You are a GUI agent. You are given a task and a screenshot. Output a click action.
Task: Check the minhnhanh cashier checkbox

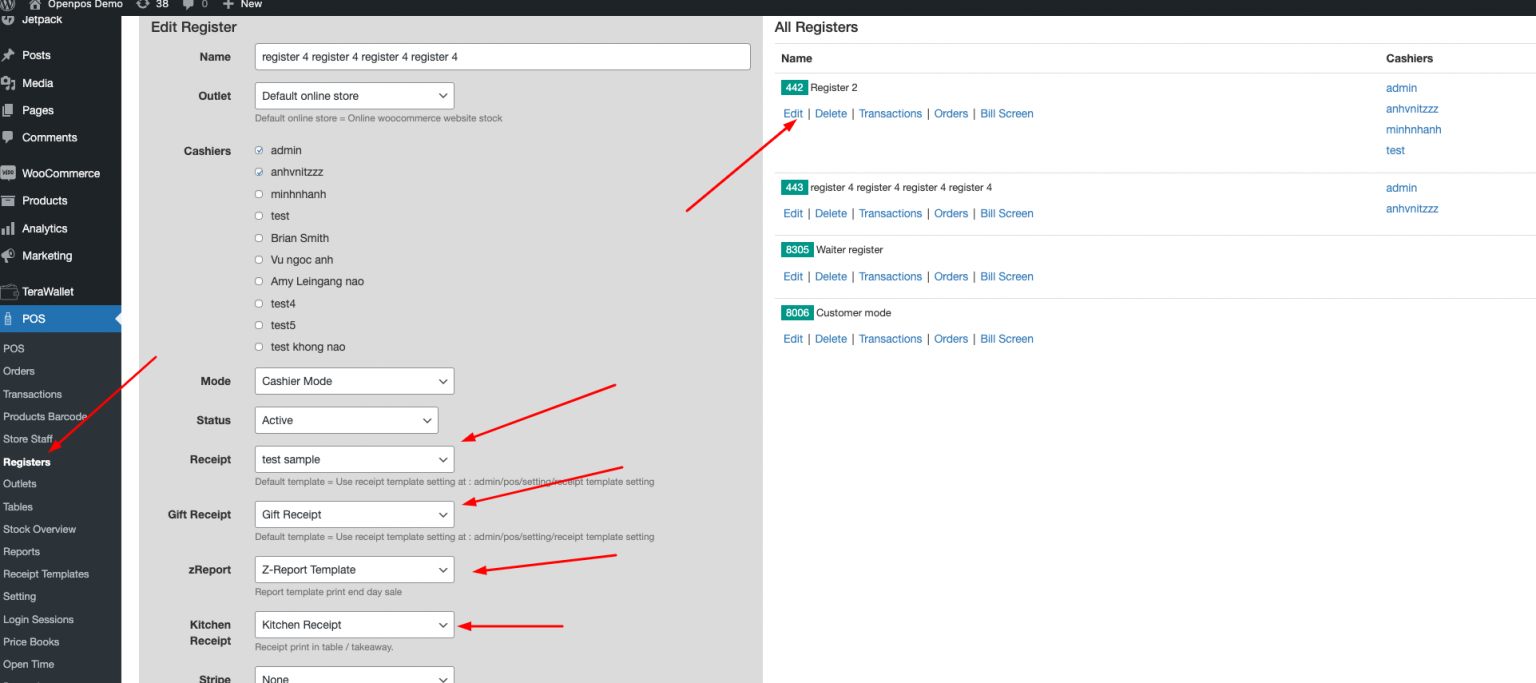260,193
